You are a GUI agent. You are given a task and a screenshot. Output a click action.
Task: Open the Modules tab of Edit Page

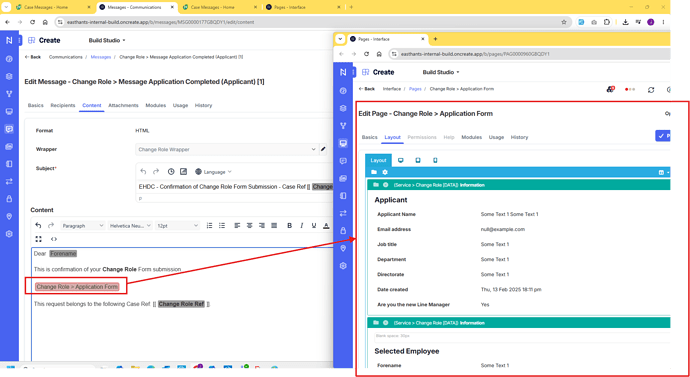click(x=471, y=137)
